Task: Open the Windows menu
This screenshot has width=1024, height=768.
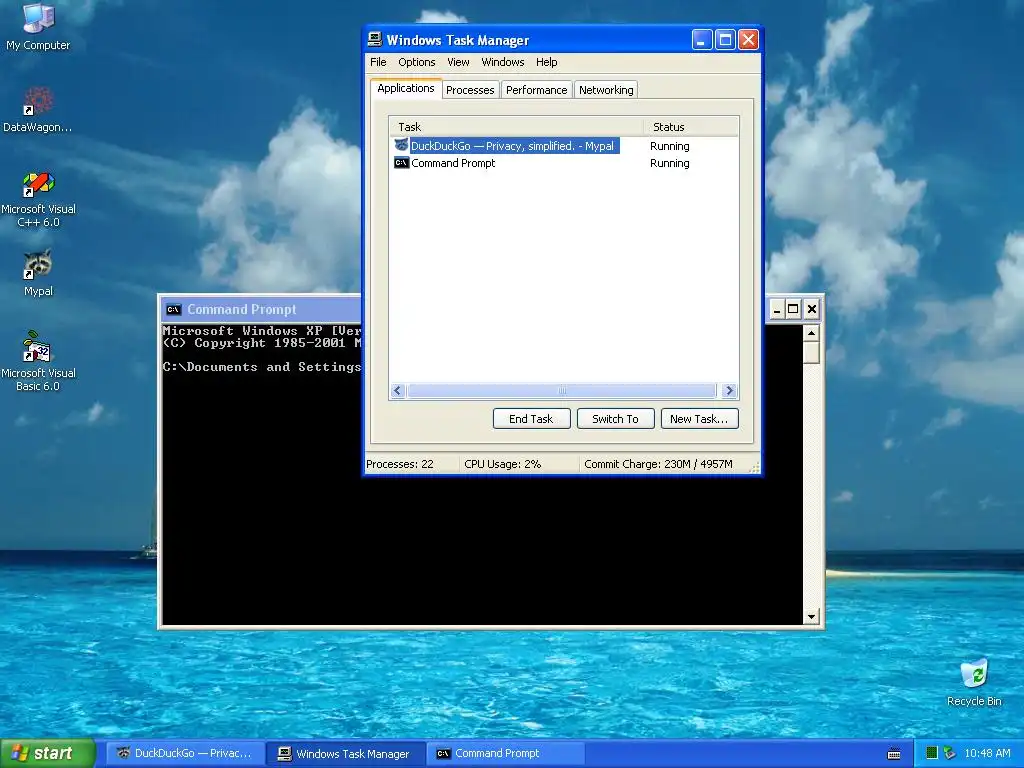Action: point(502,62)
